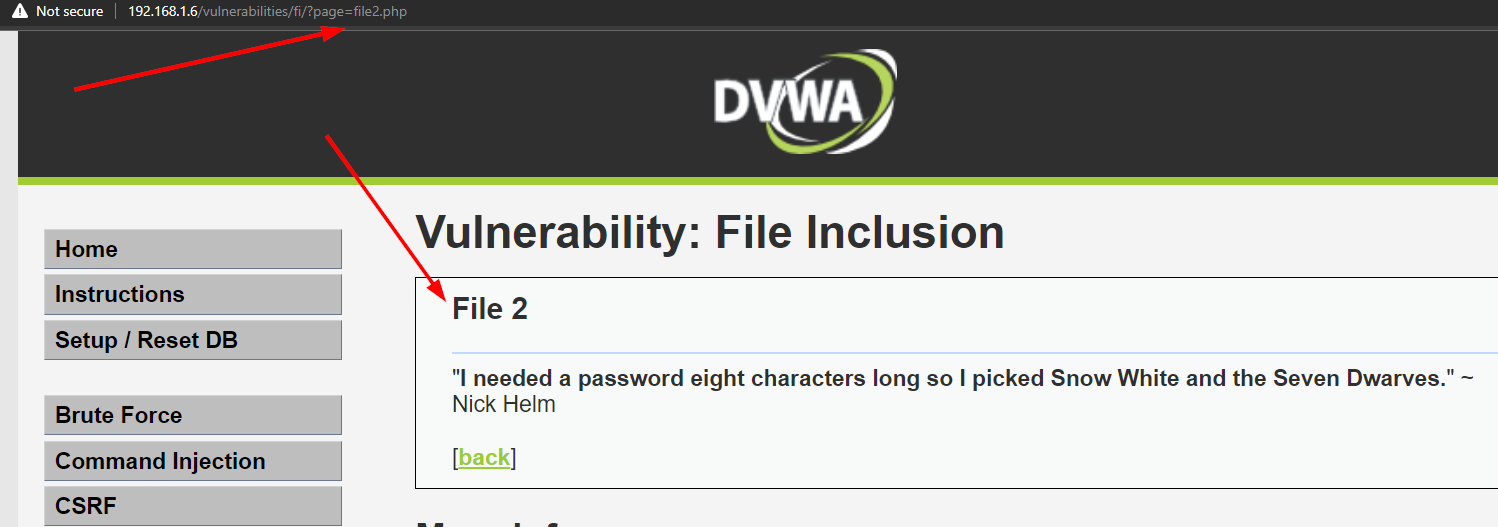Open Setup / Reset DB

193,340
